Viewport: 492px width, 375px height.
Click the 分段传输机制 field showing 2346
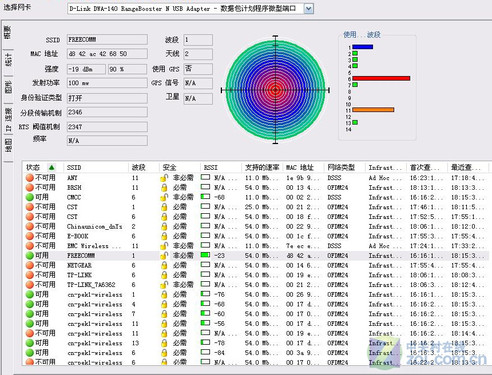click(107, 112)
